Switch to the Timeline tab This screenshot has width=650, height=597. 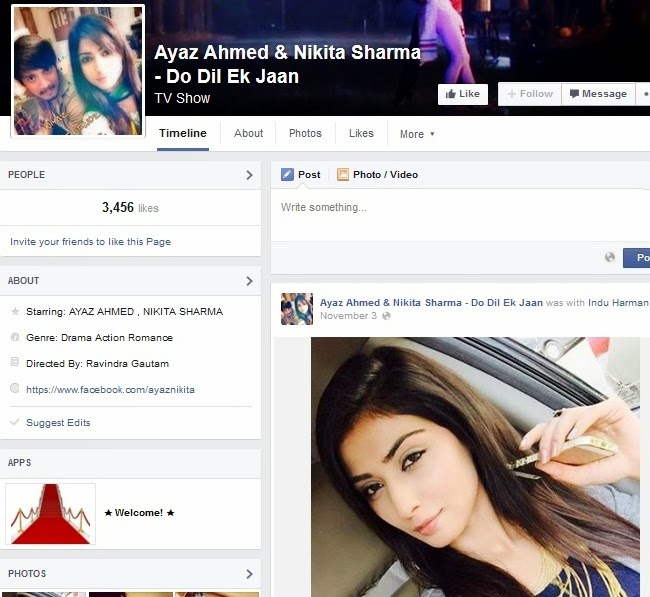(183, 133)
